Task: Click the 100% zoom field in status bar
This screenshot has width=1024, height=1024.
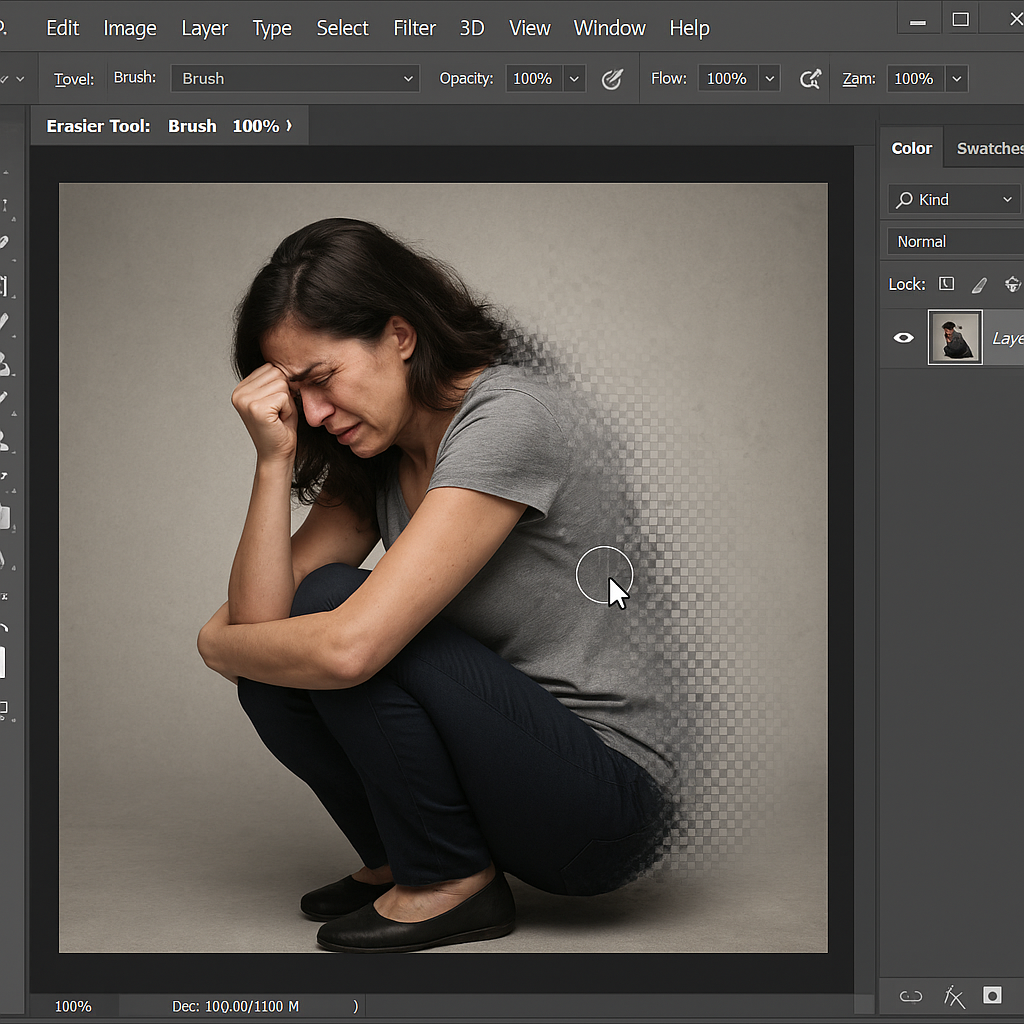Action: [x=73, y=1006]
